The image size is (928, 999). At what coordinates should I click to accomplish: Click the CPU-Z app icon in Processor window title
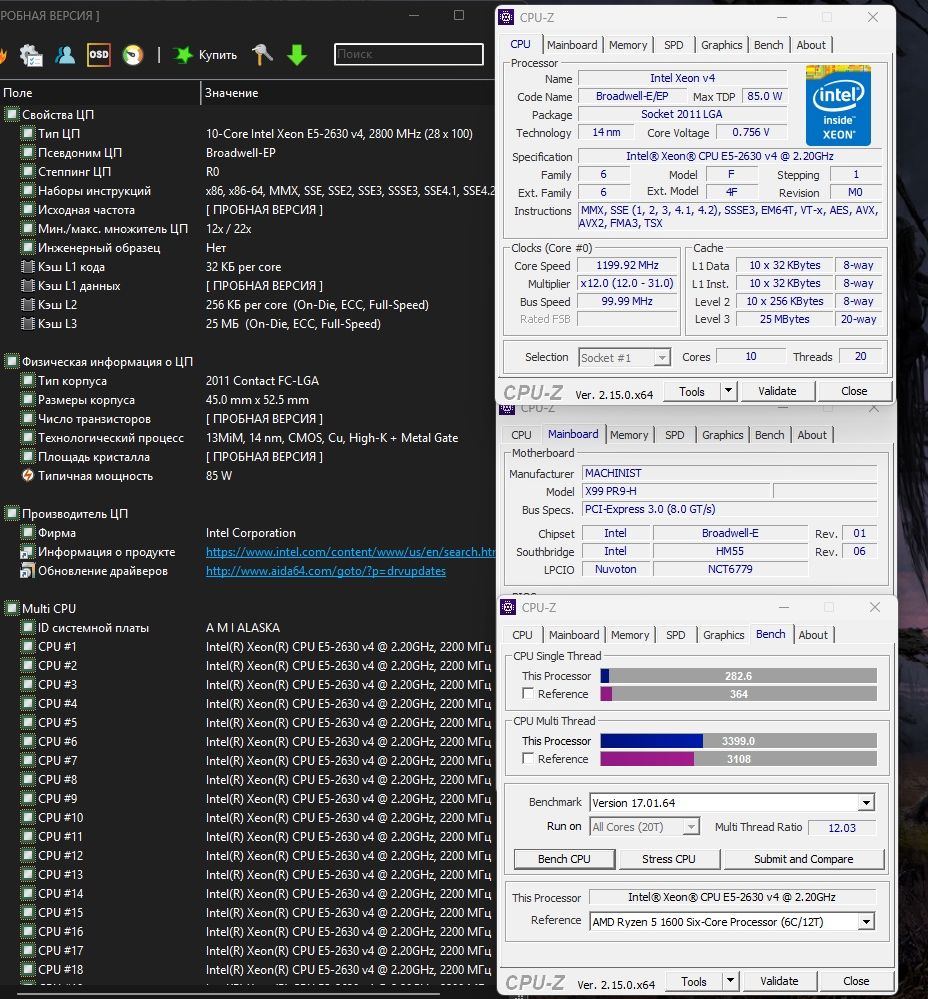tap(506, 17)
